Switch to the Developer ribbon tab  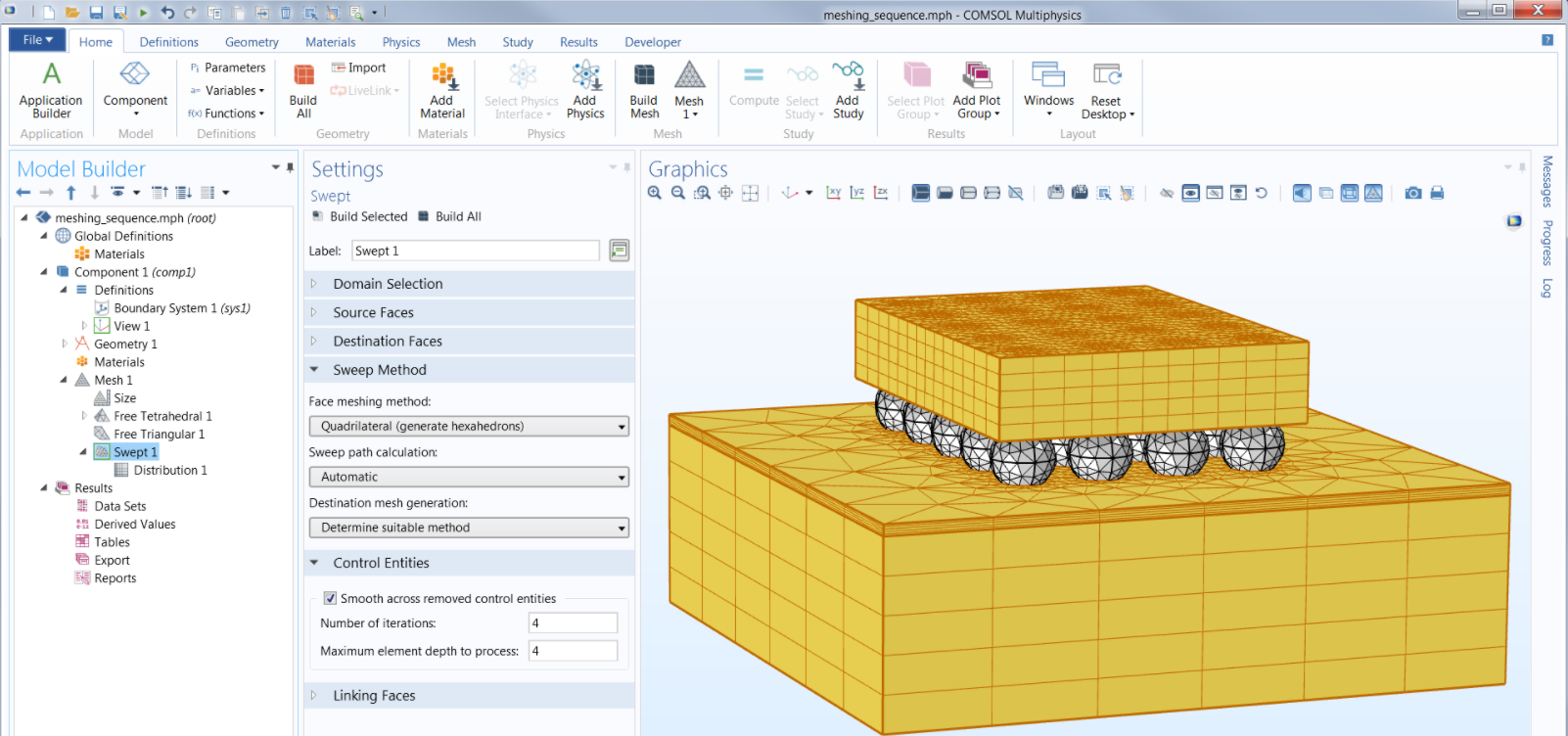click(x=653, y=42)
